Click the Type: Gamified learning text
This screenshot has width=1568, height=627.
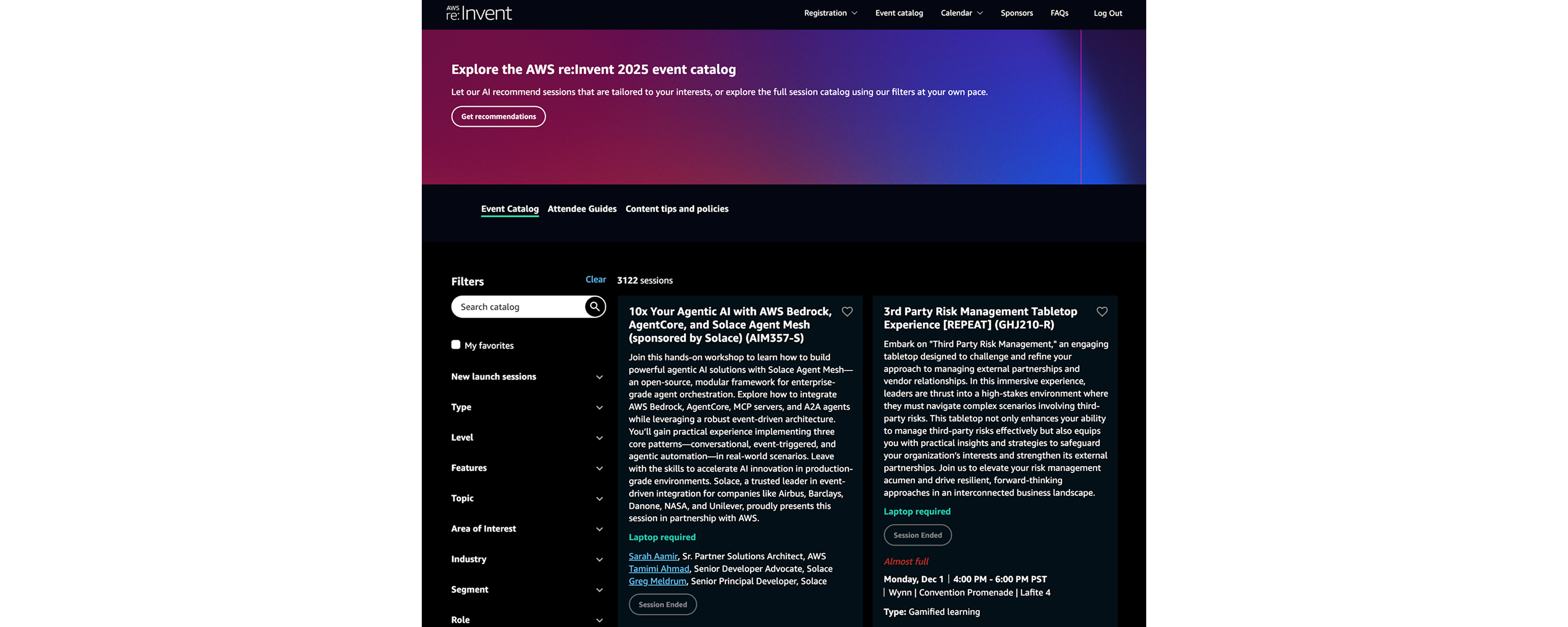pos(932,612)
